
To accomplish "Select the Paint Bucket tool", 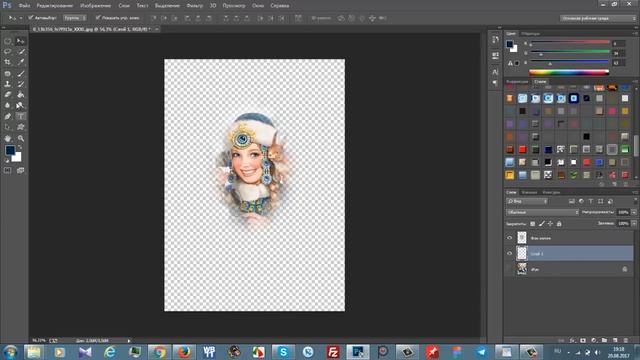I will click(20, 95).
